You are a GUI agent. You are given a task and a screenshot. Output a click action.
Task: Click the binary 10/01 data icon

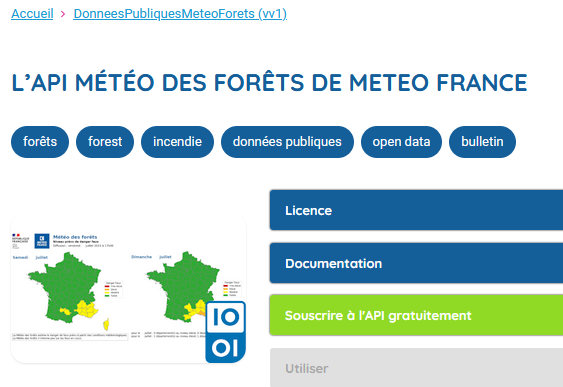[x=225, y=332]
